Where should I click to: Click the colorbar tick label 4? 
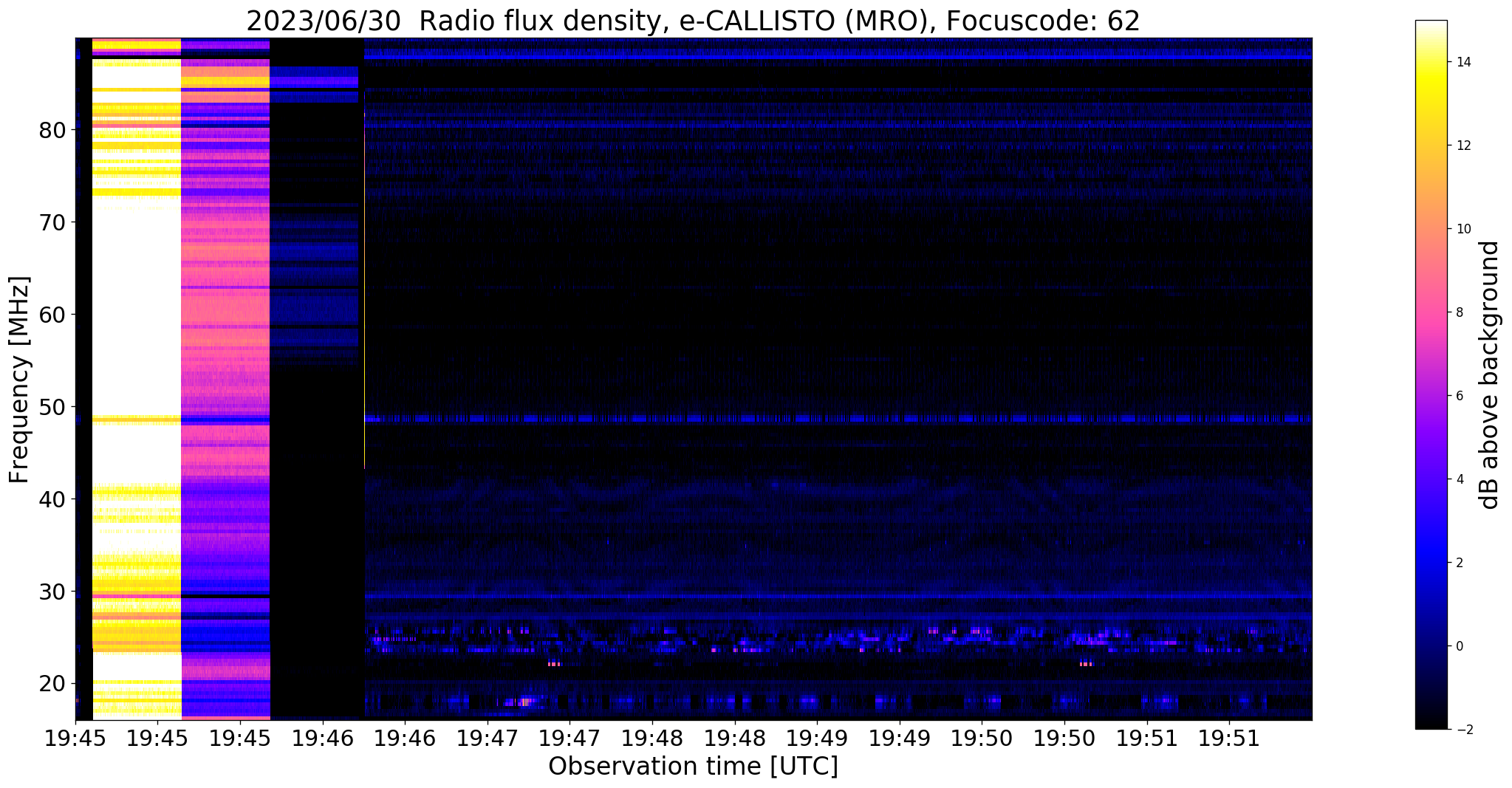[x=1458, y=479]
